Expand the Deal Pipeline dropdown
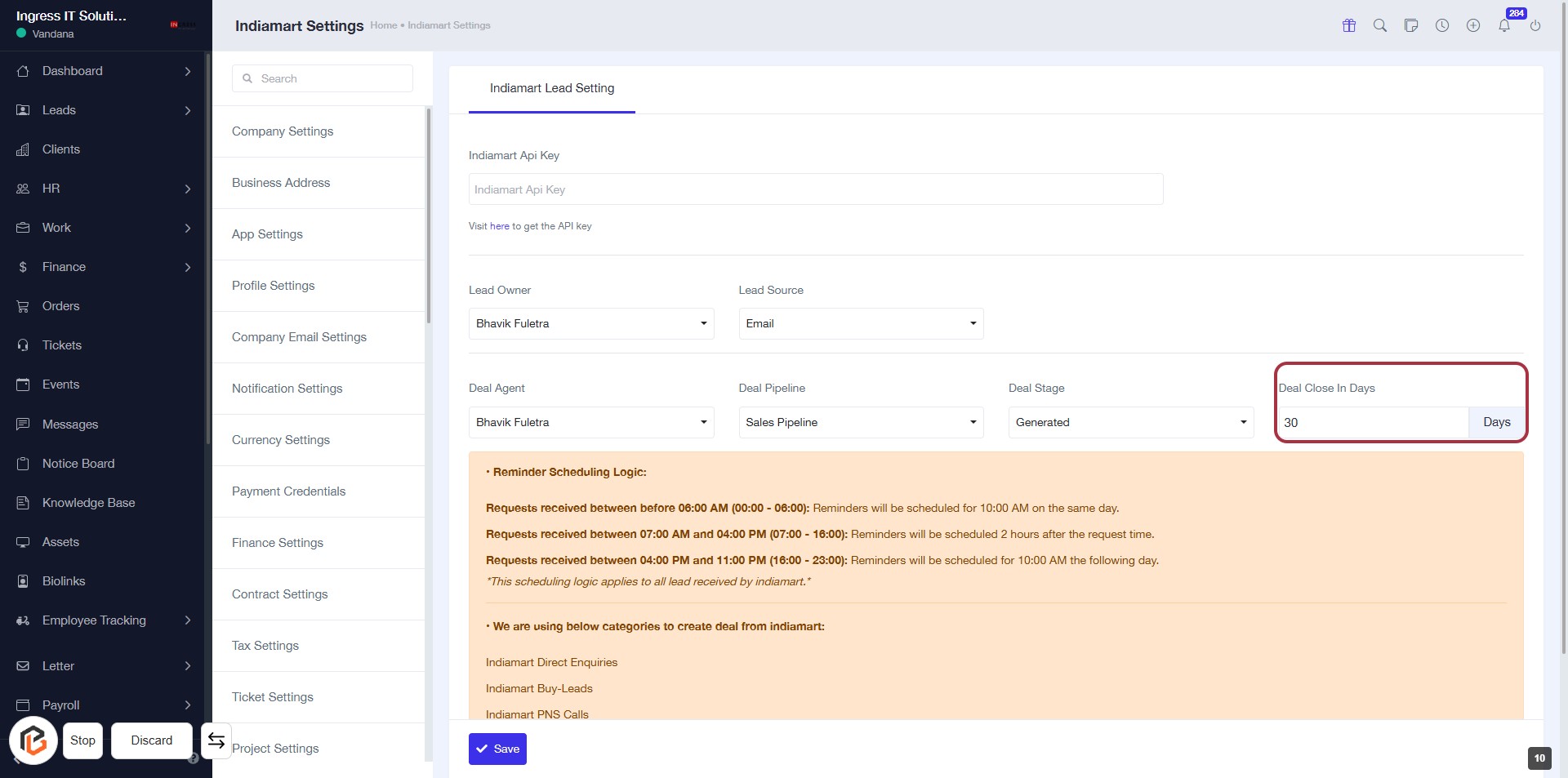Image resolution: width=1568 pixels, height=778 pixels. pos(860,422)
